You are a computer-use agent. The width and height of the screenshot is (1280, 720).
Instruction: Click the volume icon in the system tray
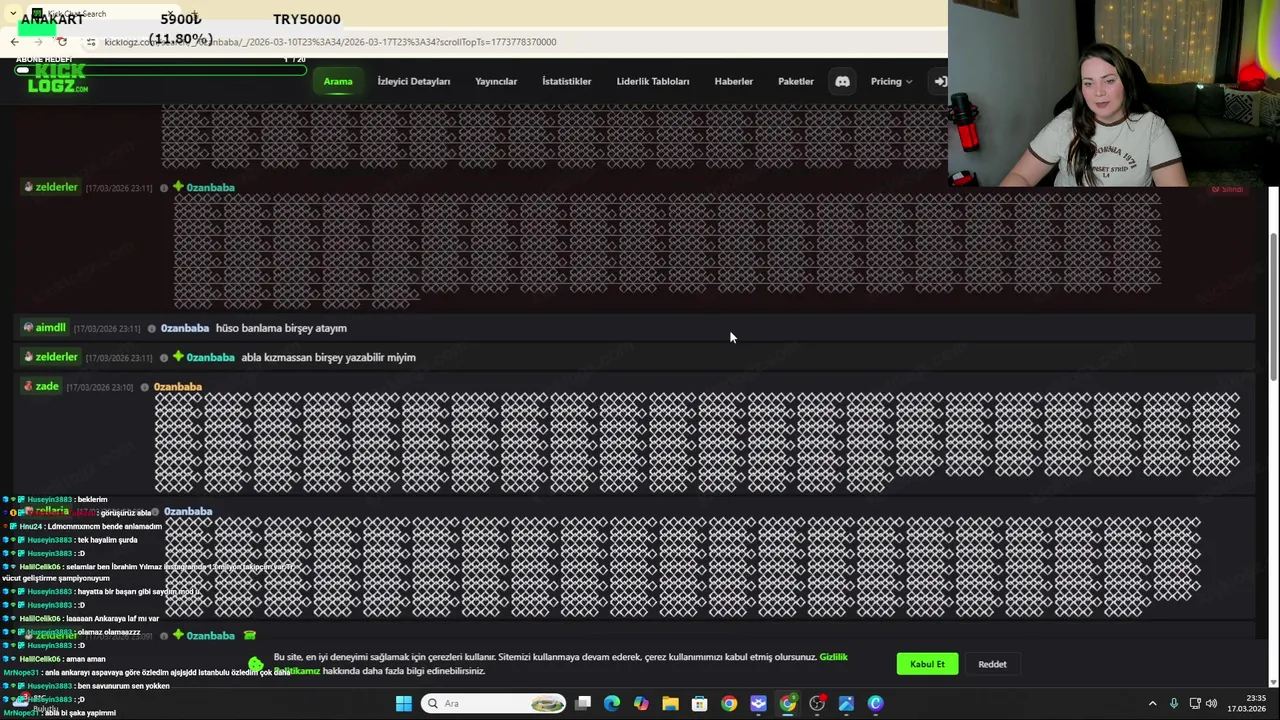tap(1211, 704)
